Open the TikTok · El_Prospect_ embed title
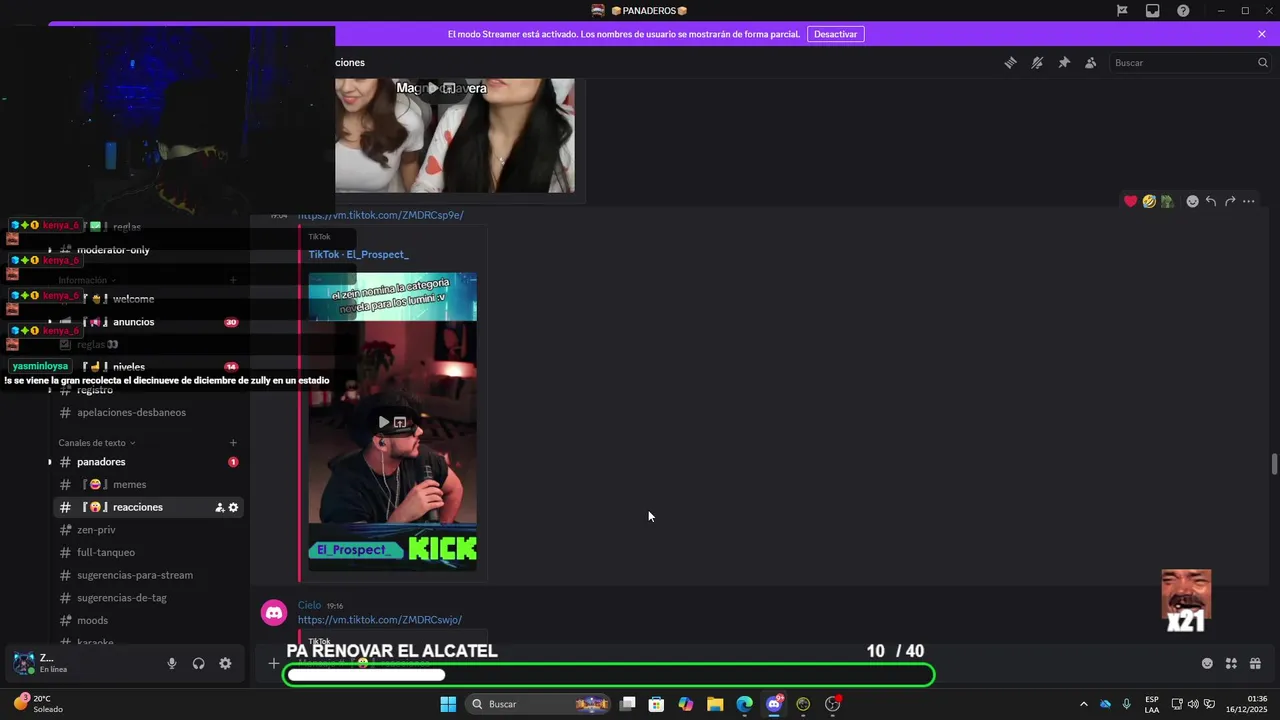The image size is (1280, 720). tap(358, 254)
